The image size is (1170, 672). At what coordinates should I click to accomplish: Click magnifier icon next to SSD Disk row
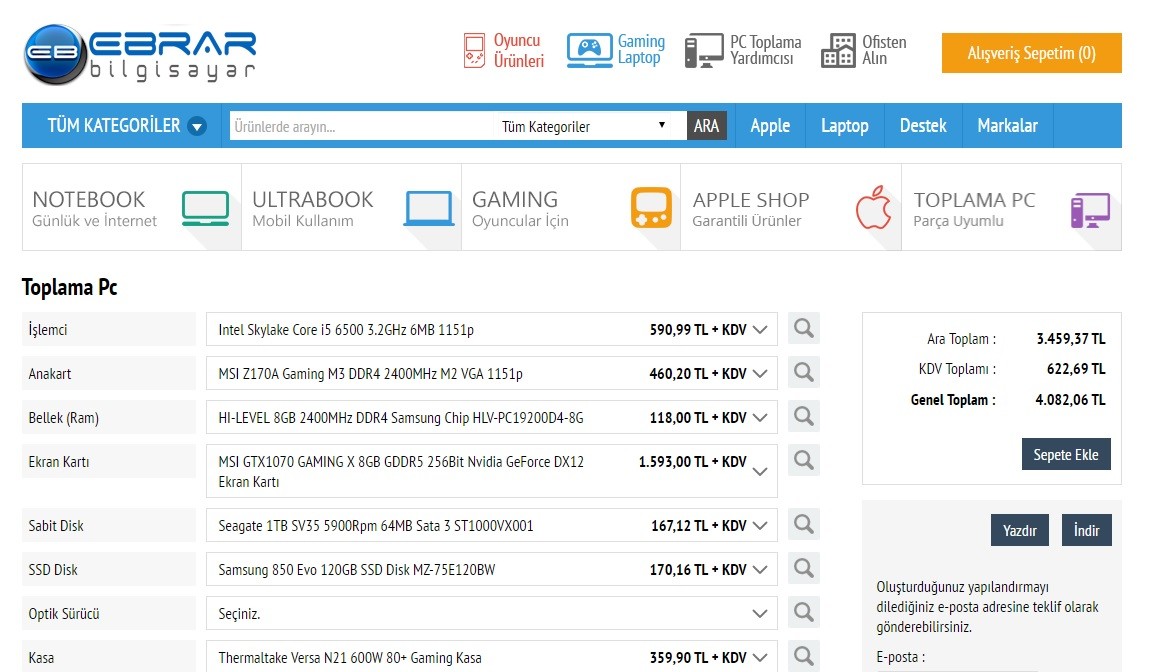click(x=804, y=568)
